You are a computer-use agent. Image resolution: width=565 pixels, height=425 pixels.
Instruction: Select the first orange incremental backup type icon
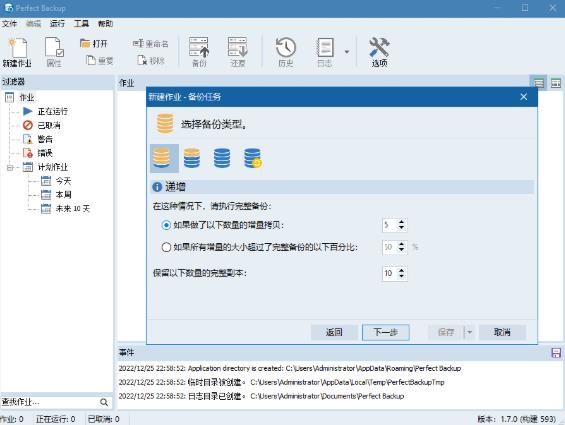(x=164, y=158)
